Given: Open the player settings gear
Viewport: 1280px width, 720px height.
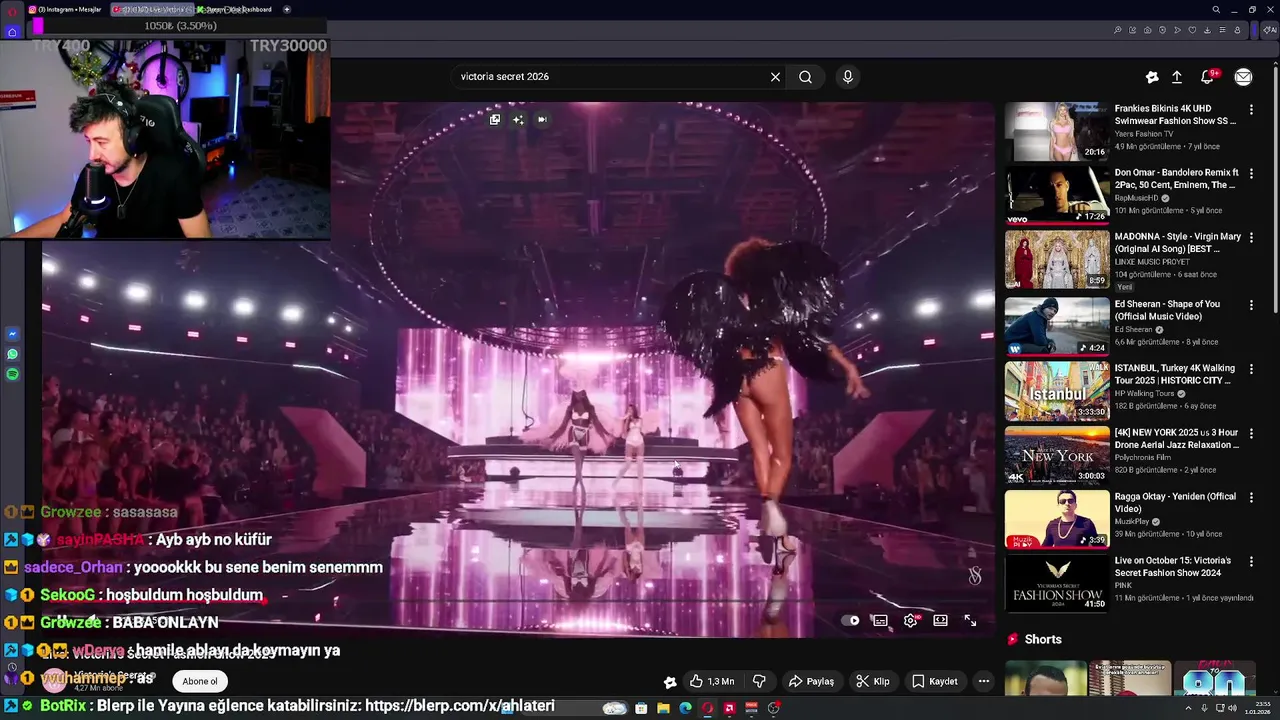Looking at the screenshot, I should pos(910,621).
